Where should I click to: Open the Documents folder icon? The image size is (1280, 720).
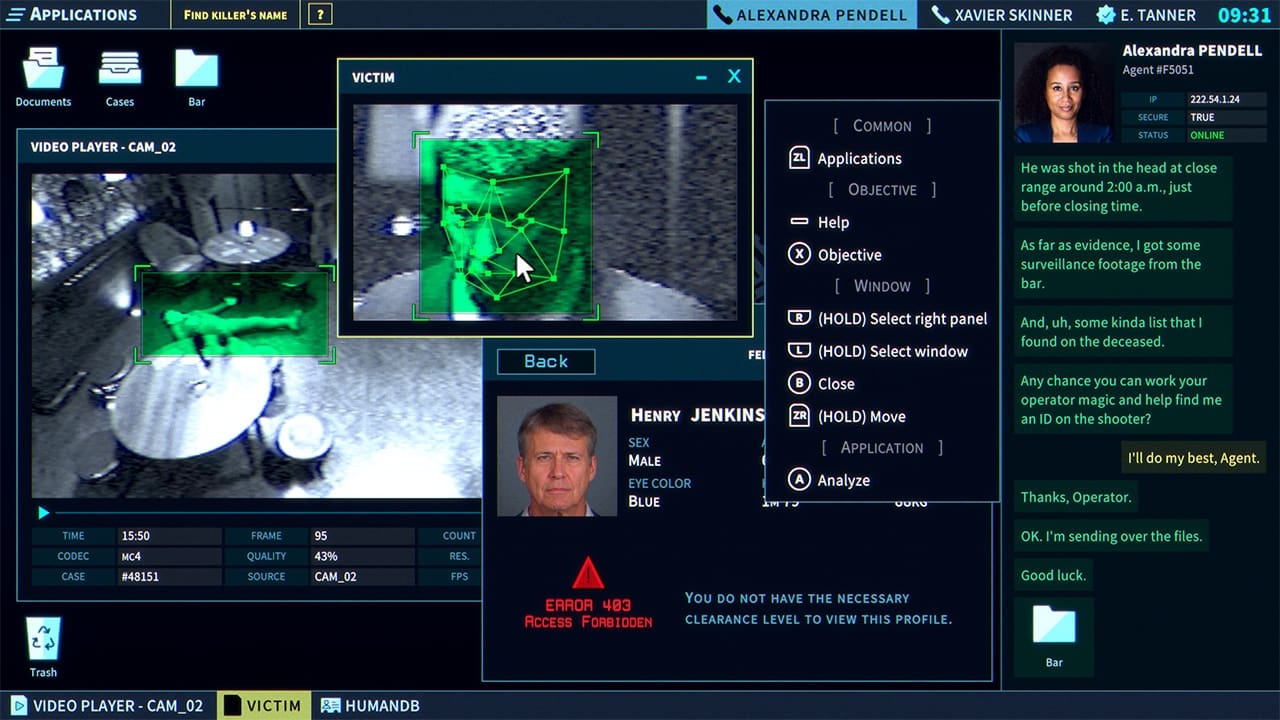[x=43, y=72]
